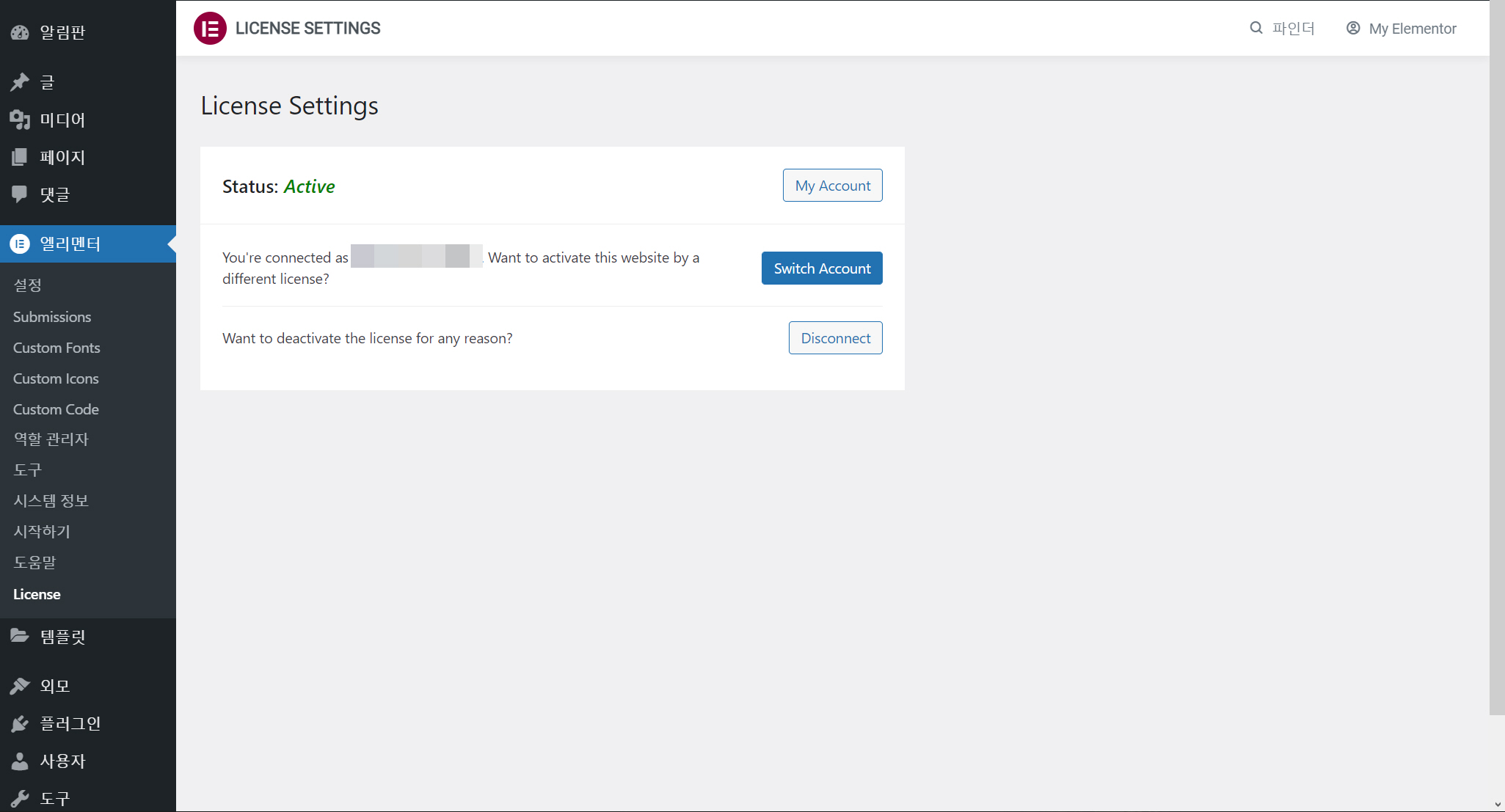
Task: Click the My Elementor user icon
Action: pos(1353,28)
